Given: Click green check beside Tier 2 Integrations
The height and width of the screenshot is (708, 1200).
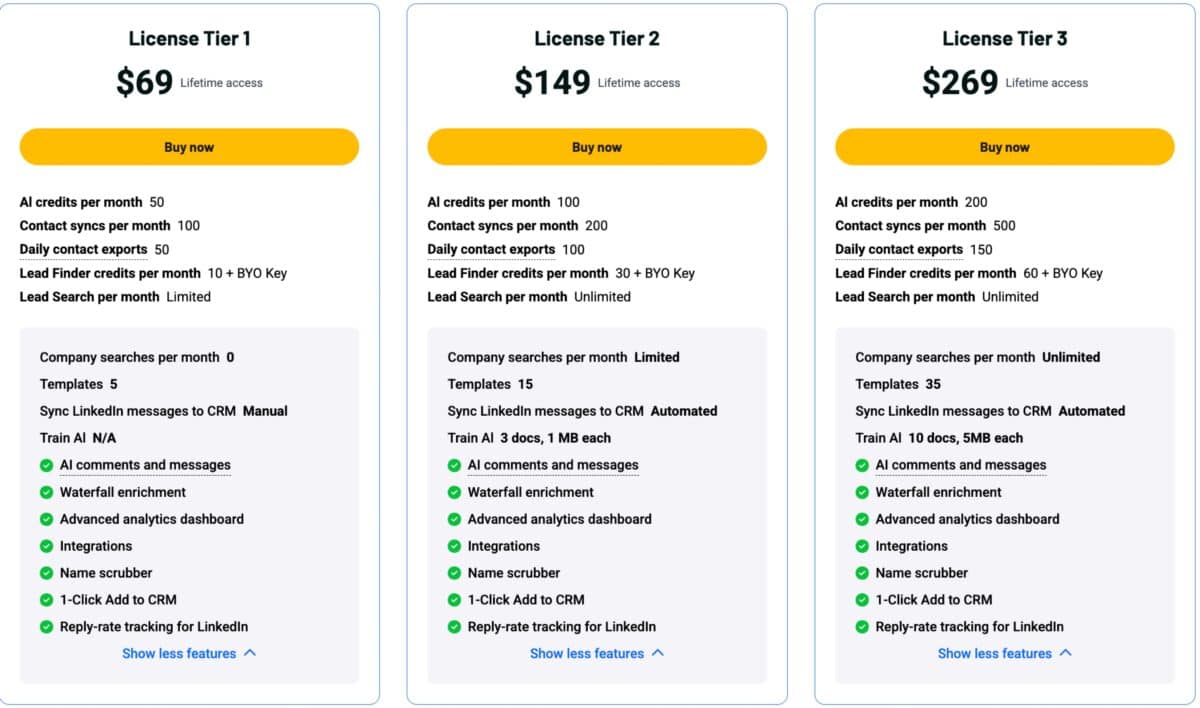Looking at the screenshot, I should click(454, 546).
